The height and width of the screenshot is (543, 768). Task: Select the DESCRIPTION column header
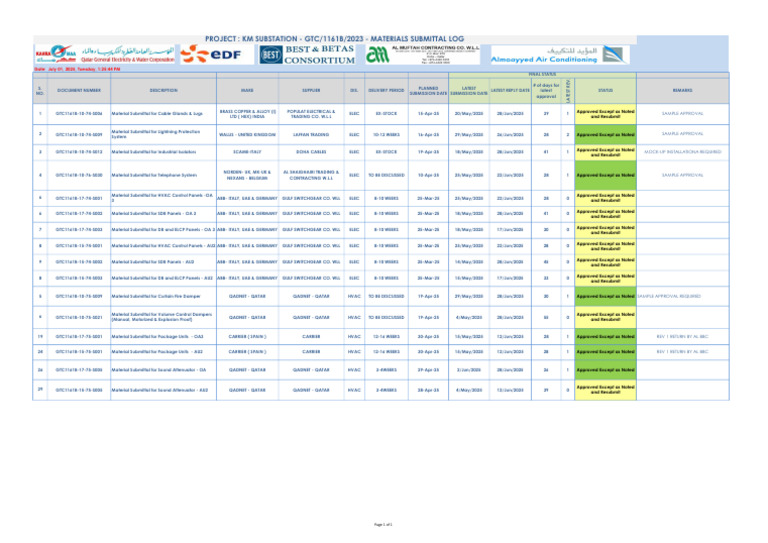click(164, 91)
